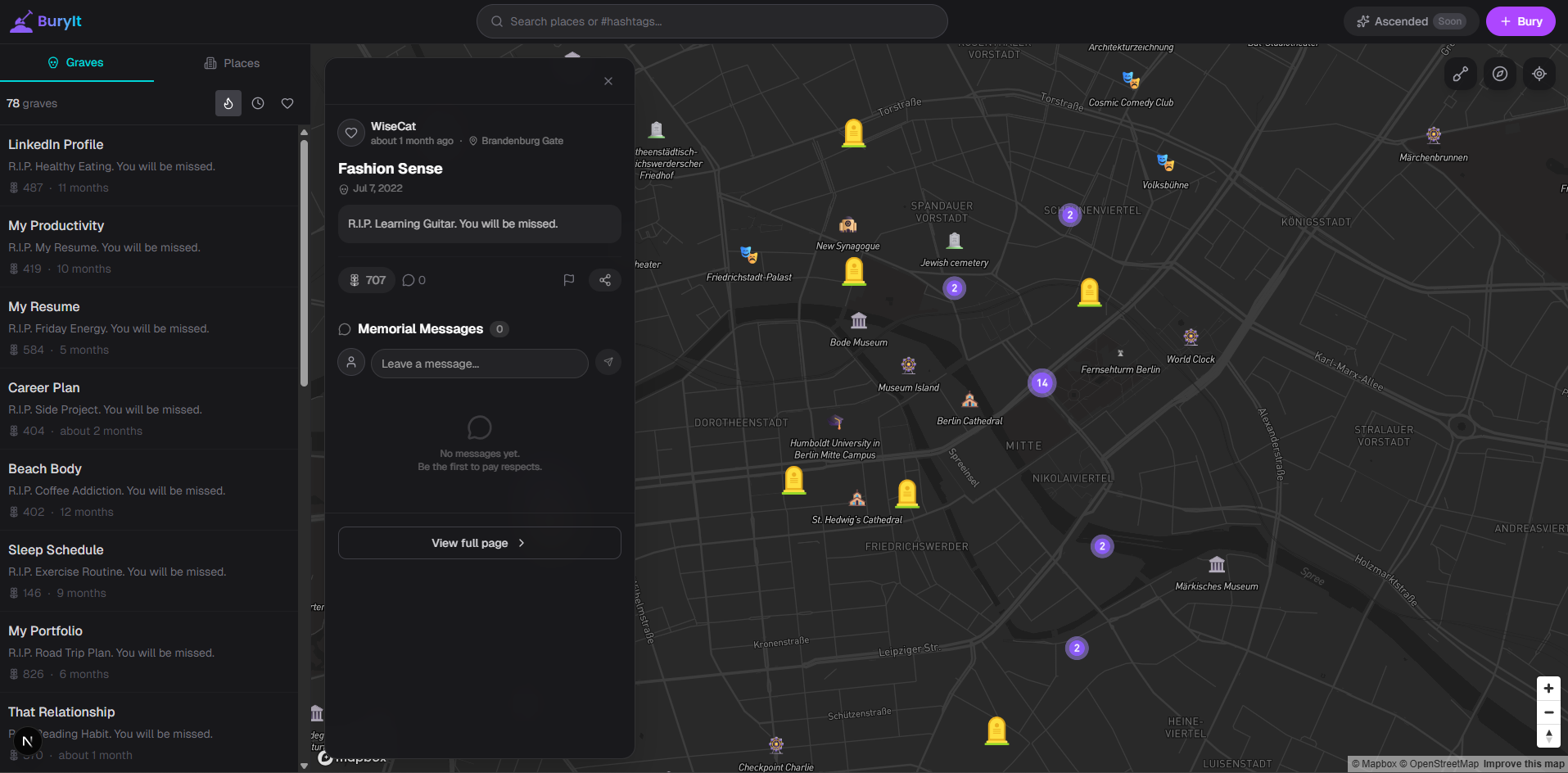The height and width of the screenshot is (773, 1568).
Task: Open Career Plan grave in list
Action: tap(149, 409)
